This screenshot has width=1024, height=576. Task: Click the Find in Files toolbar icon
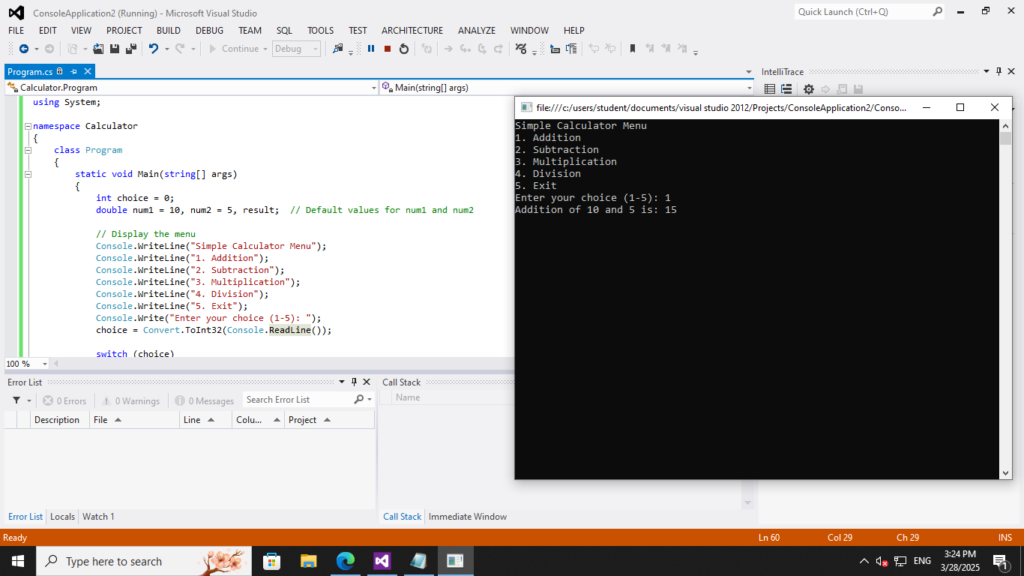click(338, 49)
